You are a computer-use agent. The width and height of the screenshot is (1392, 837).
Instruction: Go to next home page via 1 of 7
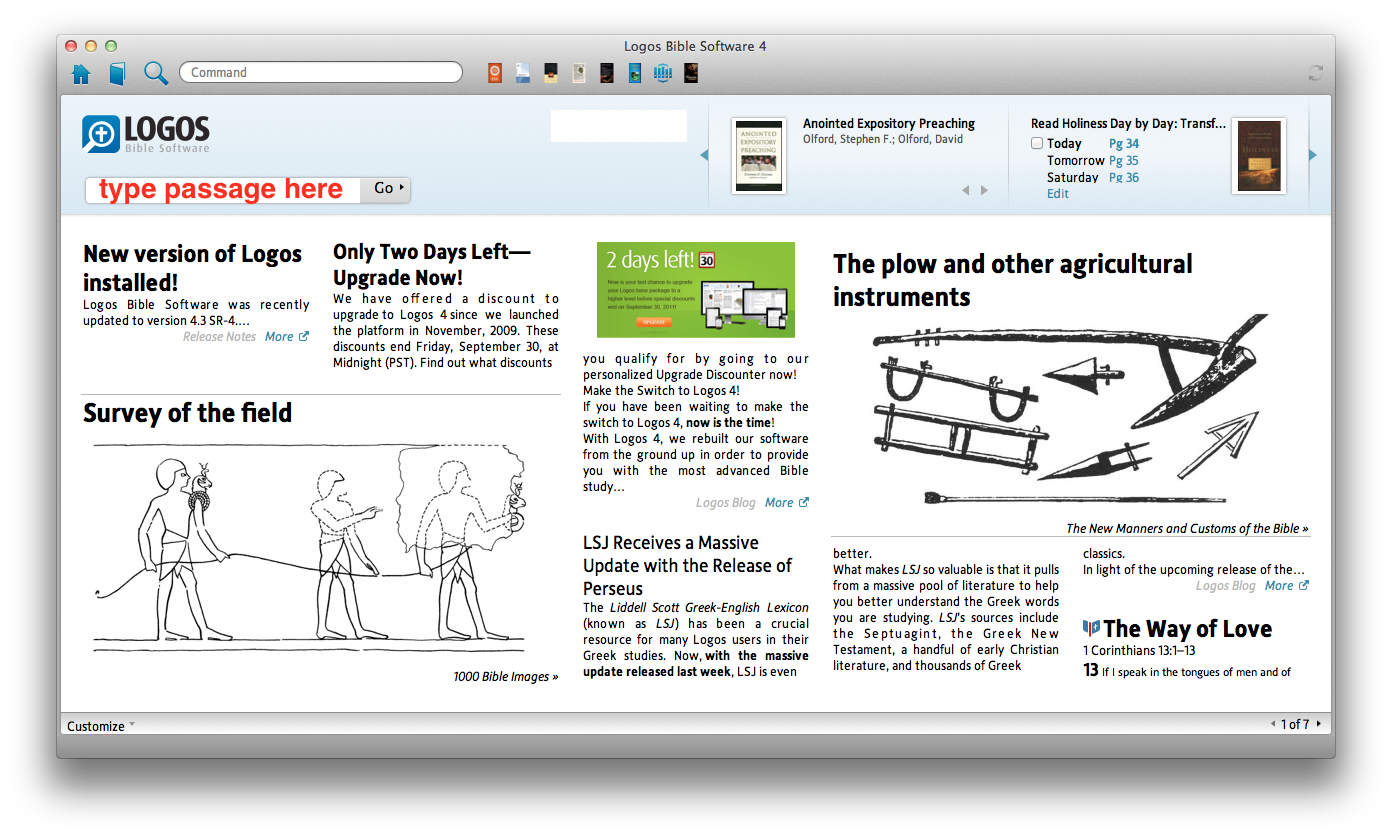1319,724
